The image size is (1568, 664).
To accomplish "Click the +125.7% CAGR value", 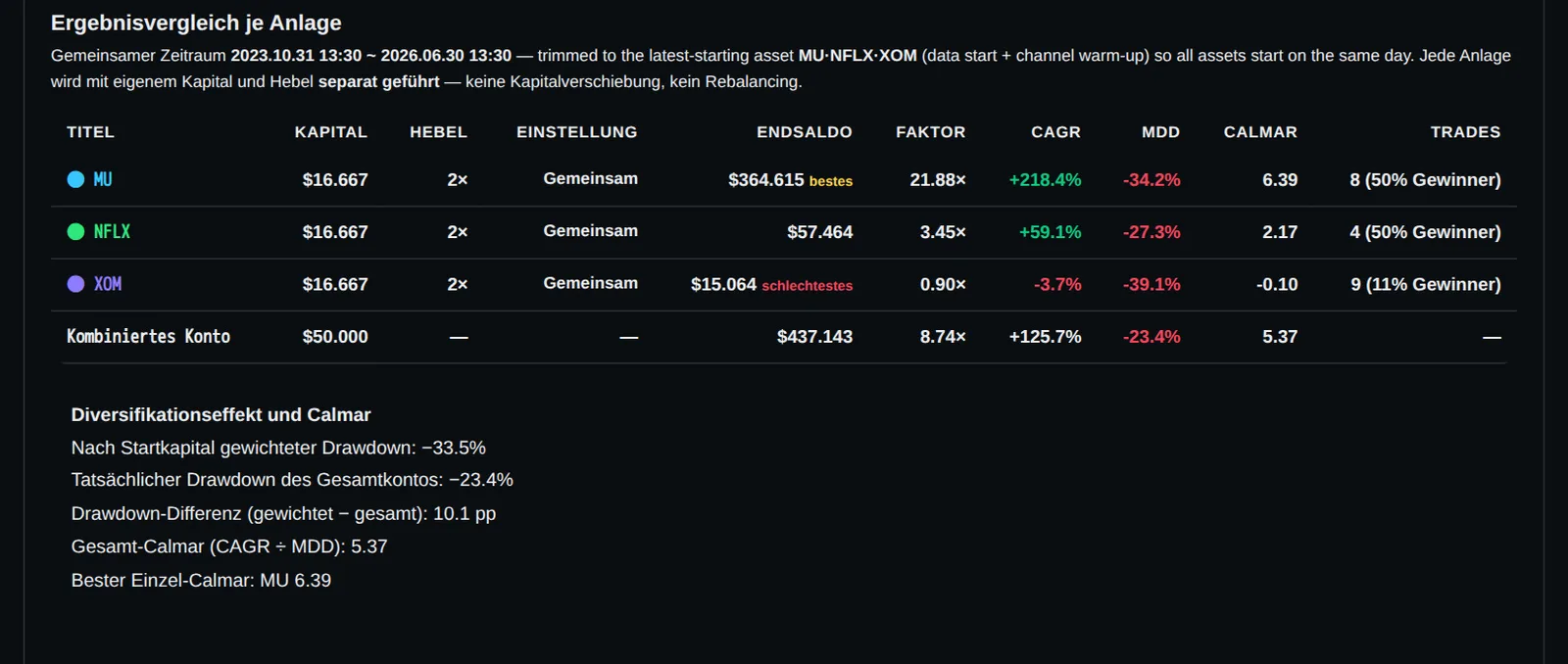I will 1046,337.
